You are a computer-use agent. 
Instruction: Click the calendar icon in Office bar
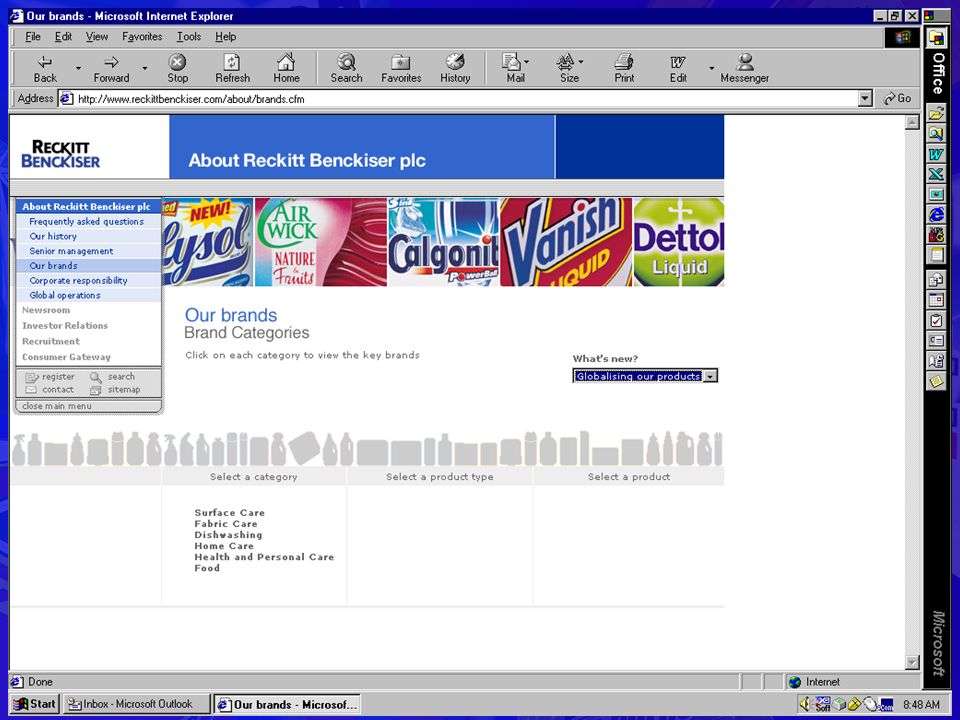tap(936, 299)
